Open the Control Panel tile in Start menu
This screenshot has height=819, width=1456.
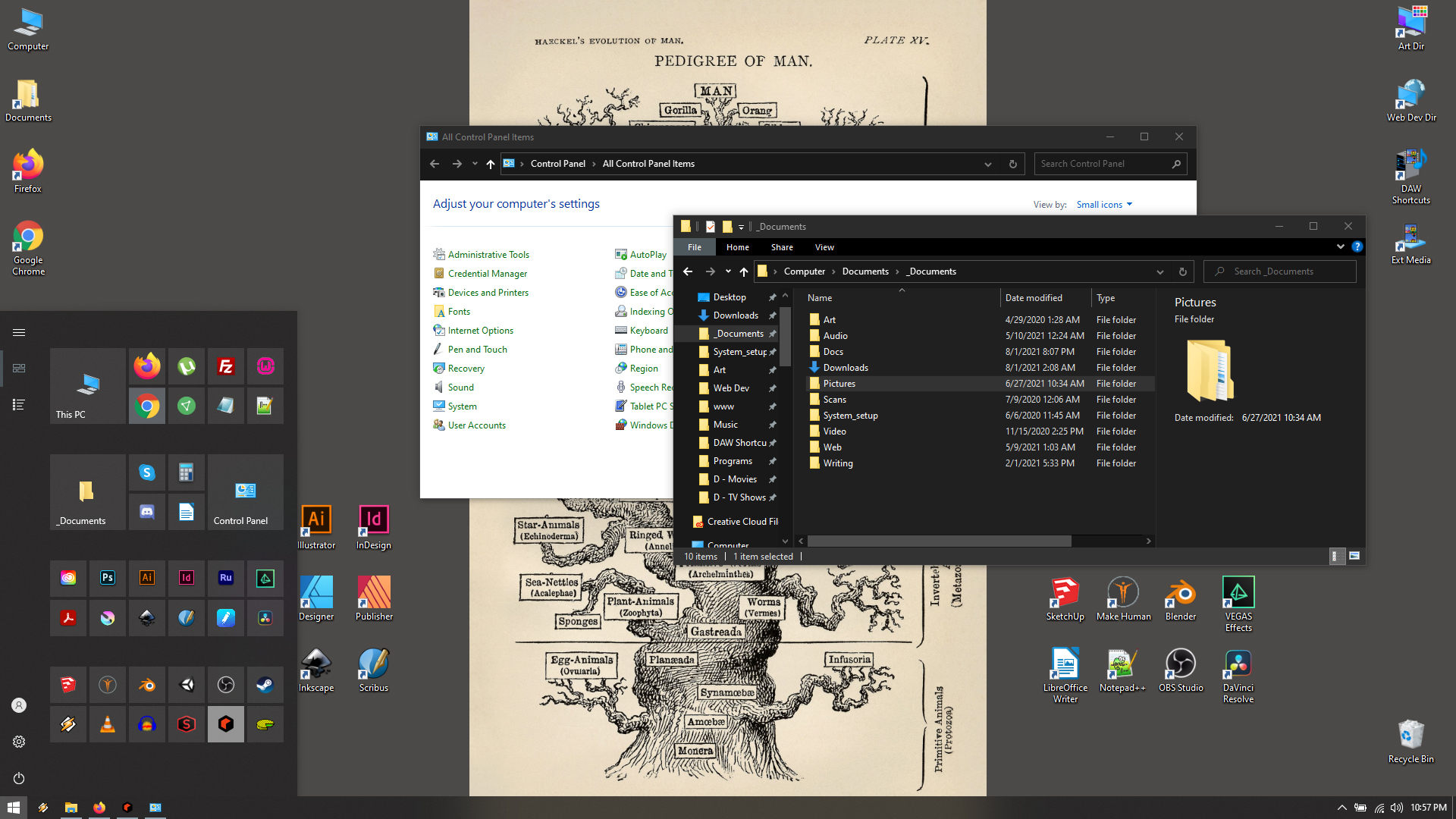pos(246,492)
